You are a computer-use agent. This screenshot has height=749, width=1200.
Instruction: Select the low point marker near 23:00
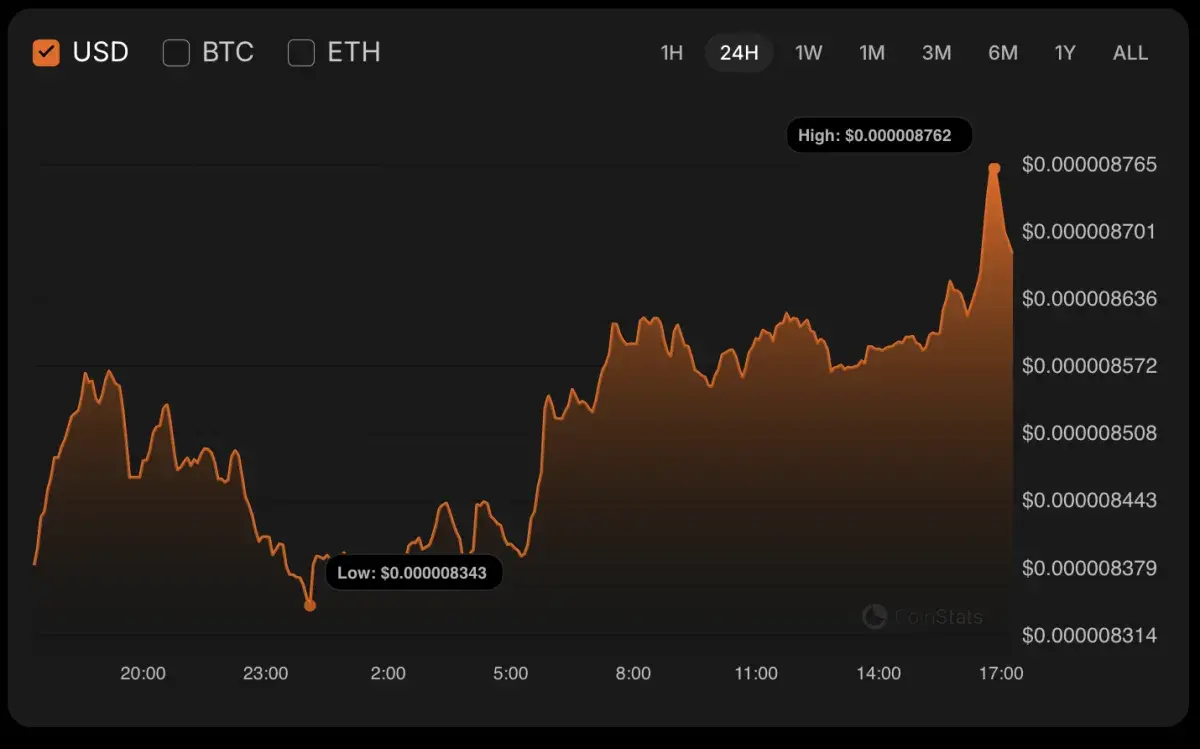(310, 605)
